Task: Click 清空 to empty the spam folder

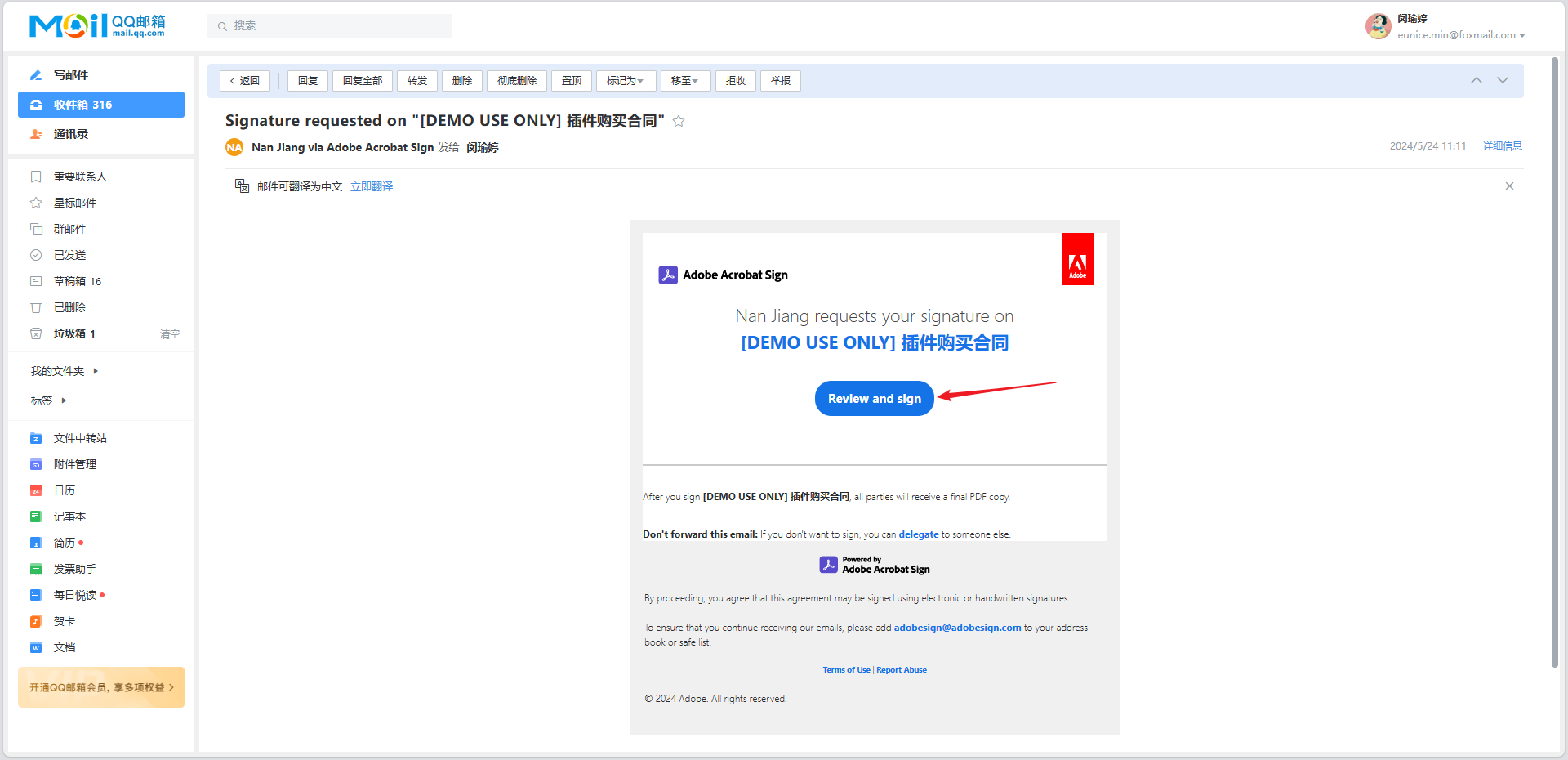Action: [170, 334]
